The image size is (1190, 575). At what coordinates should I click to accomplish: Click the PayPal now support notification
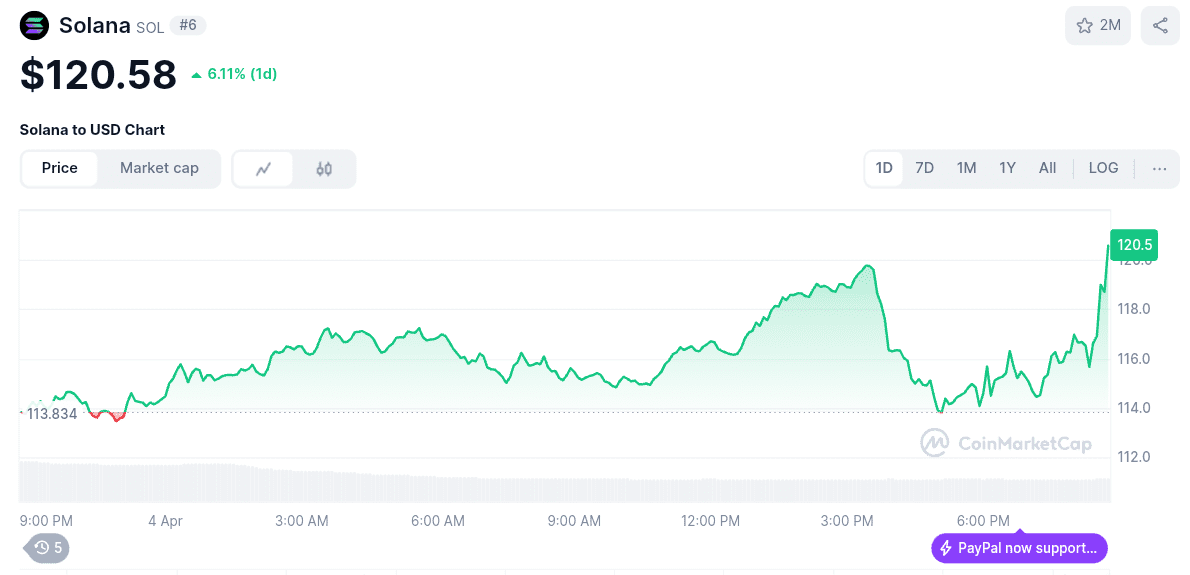point(1019,548)
